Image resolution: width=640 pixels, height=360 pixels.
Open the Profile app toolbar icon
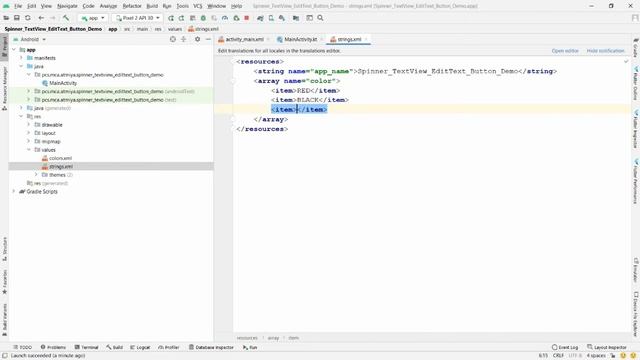point(225,18)
